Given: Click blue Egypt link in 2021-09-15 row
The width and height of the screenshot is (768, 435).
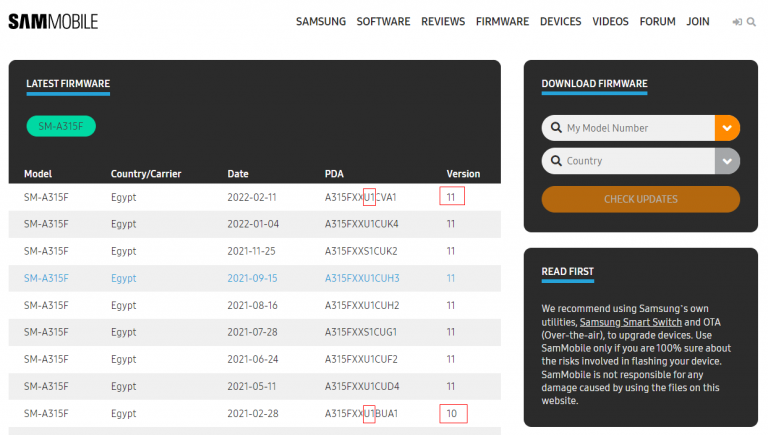Looking at the screenshot, I should 123,278.
